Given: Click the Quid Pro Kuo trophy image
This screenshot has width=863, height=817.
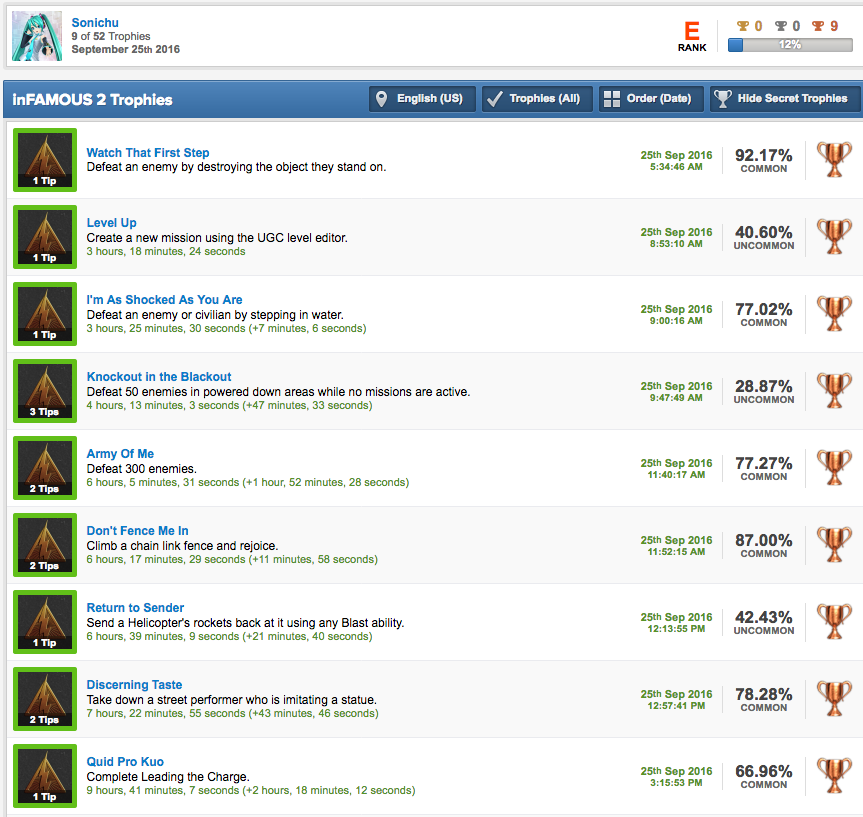Looking at the screenshot, I should pyautogui.click(x=45, y=776).
